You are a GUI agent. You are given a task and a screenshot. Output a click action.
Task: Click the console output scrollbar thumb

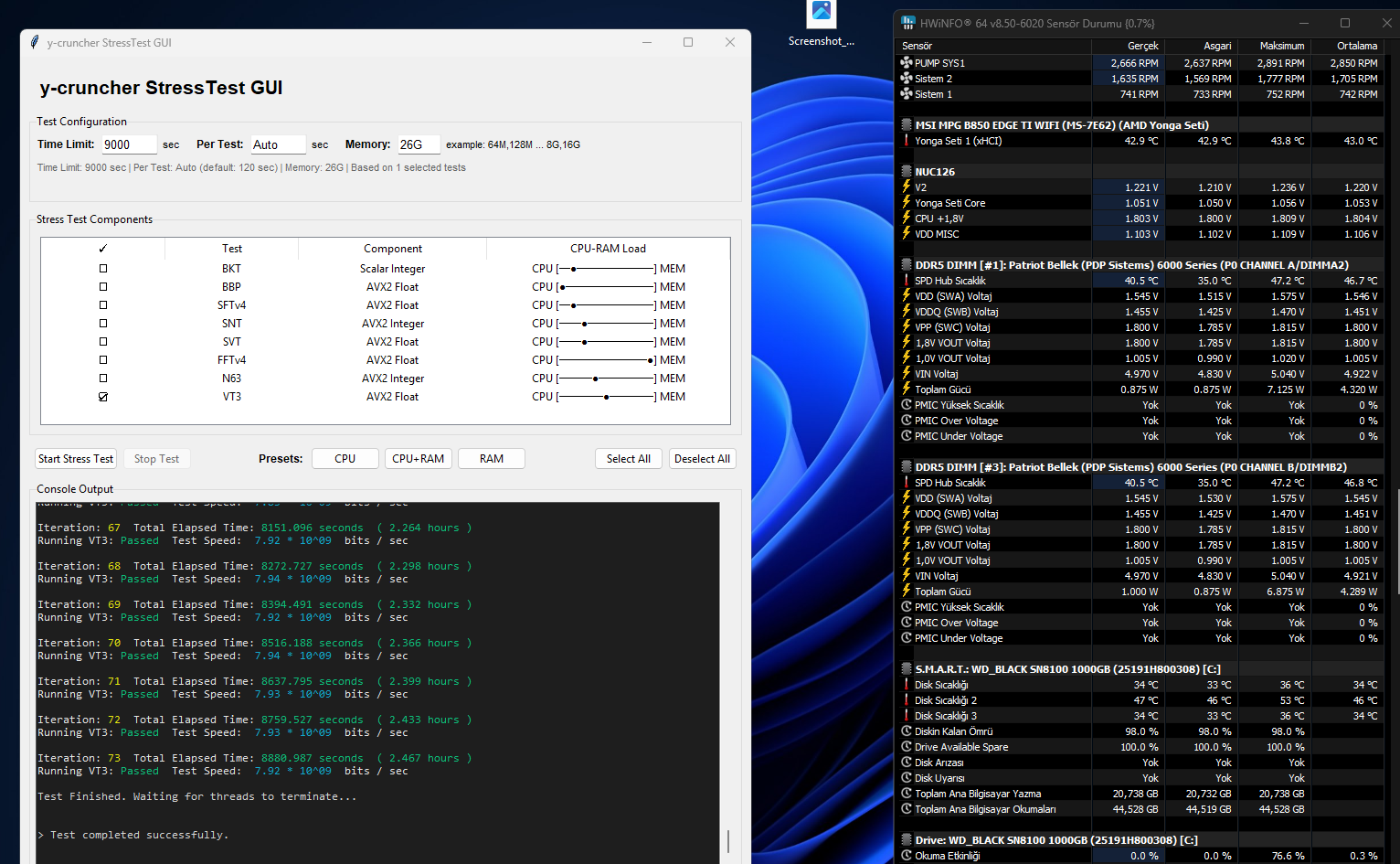(728, 841)
